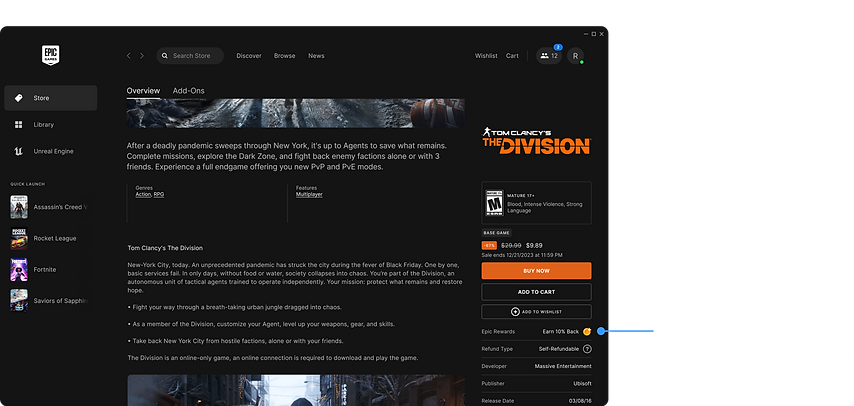Click the Action genre link
The height and width of the screenshot is (406, 854).
coord(143,195)
